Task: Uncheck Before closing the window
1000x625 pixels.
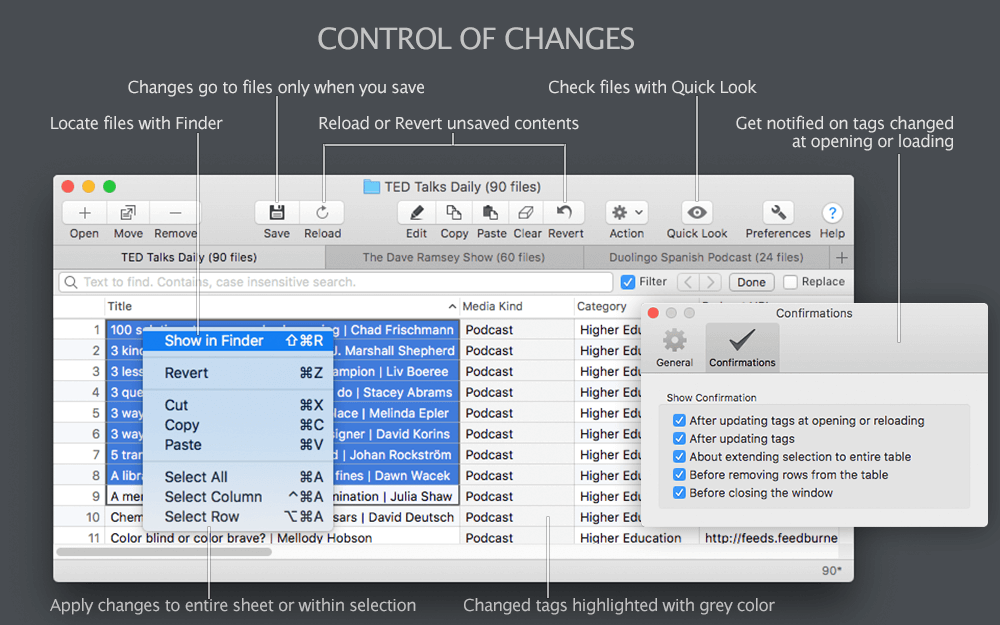Action: pyautogui.click(x=679, y=493)
